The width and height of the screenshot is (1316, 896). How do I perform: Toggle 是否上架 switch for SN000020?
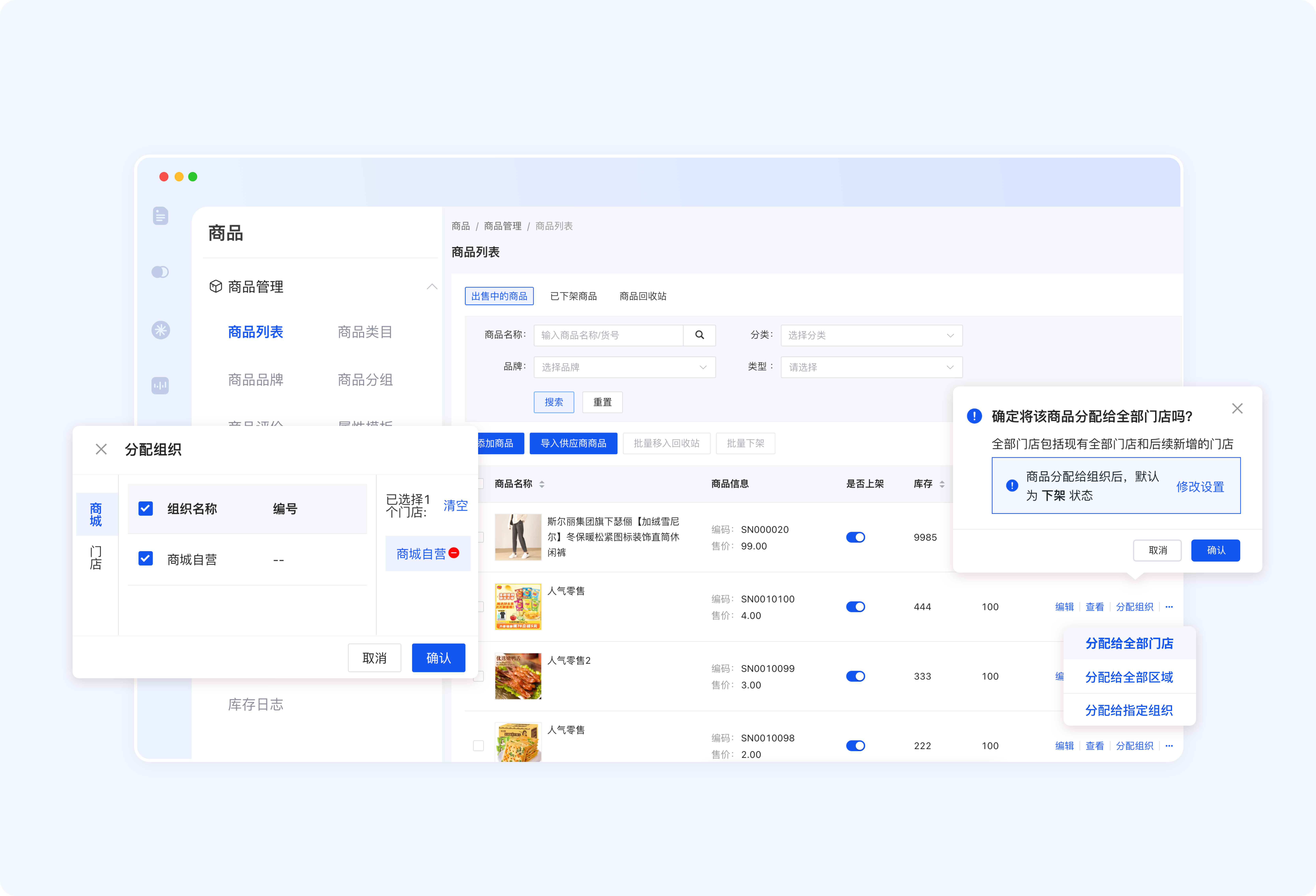[x=856, y=537]
